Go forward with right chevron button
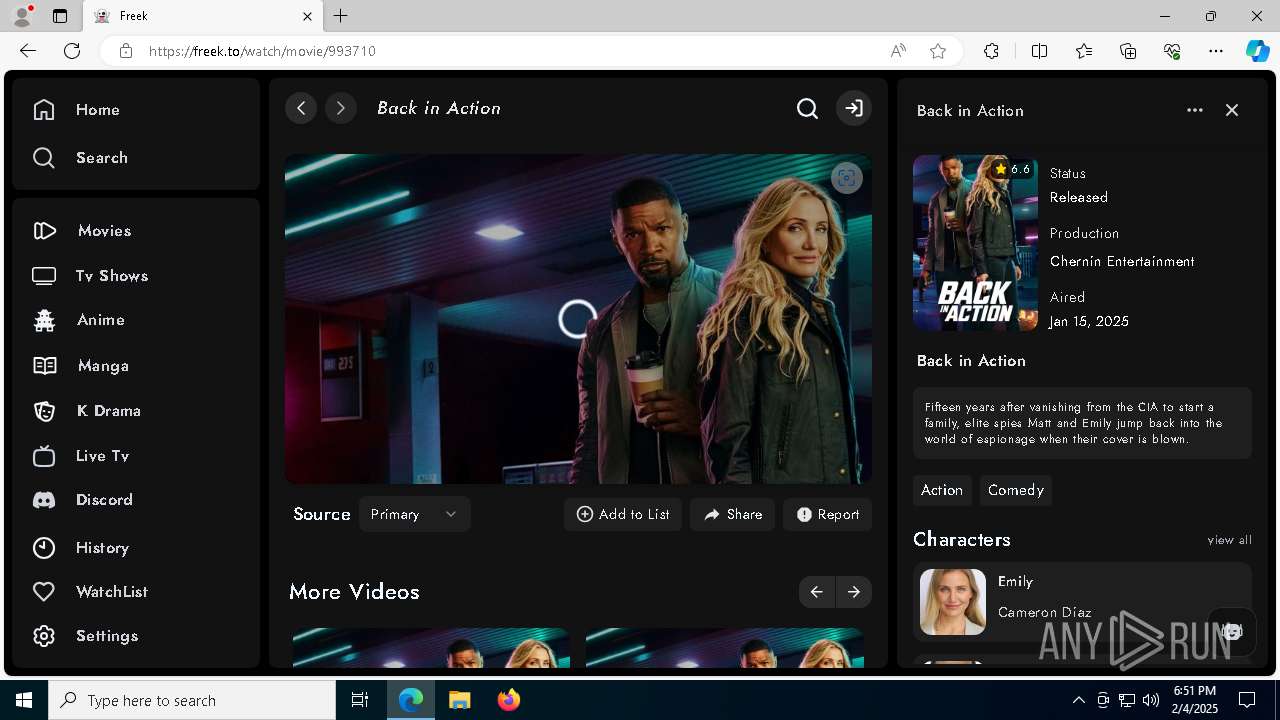1280x720 pixels. click(x=341, y=108)
